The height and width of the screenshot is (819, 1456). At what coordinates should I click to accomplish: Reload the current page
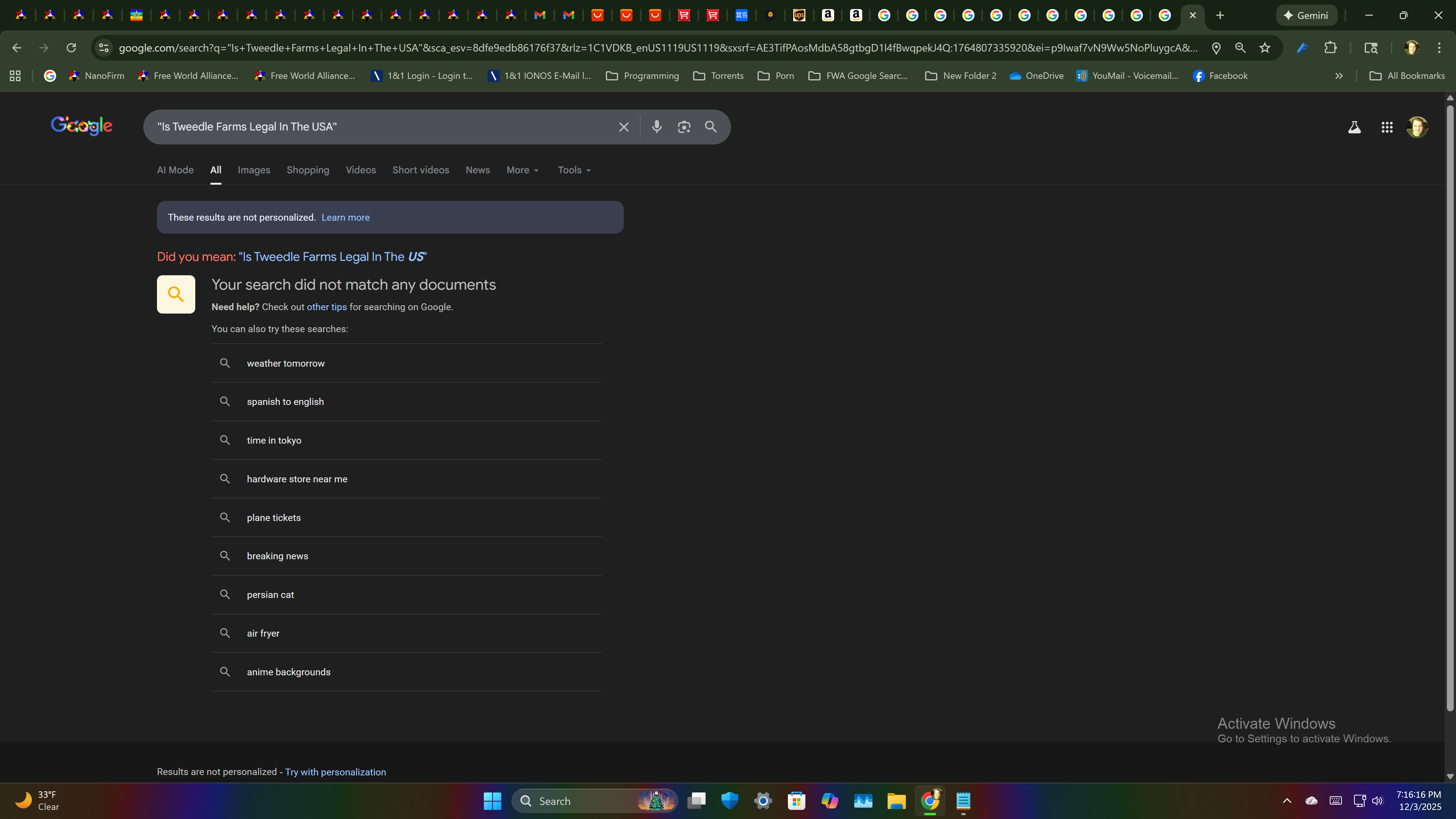coord(71,48)
